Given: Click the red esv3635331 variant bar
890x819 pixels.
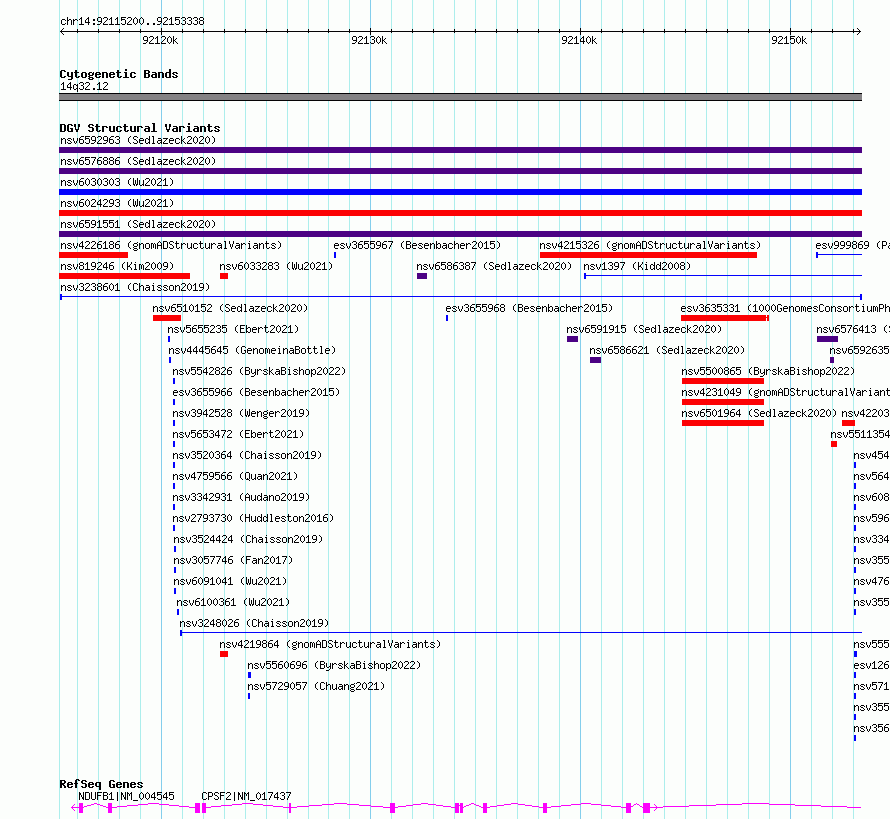Looking at the screenshot, I should point(725,318).
